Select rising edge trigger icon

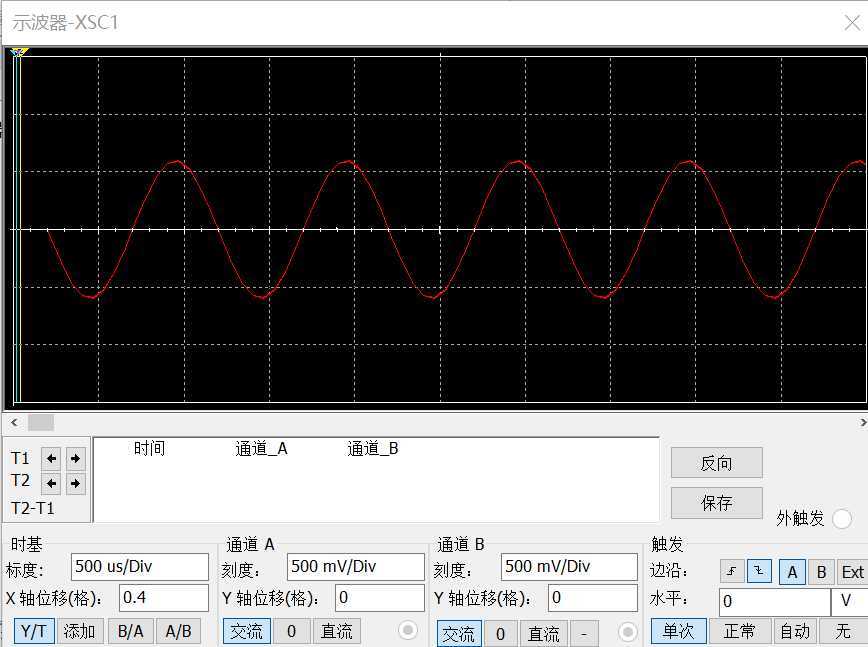[x=732, y=571]
